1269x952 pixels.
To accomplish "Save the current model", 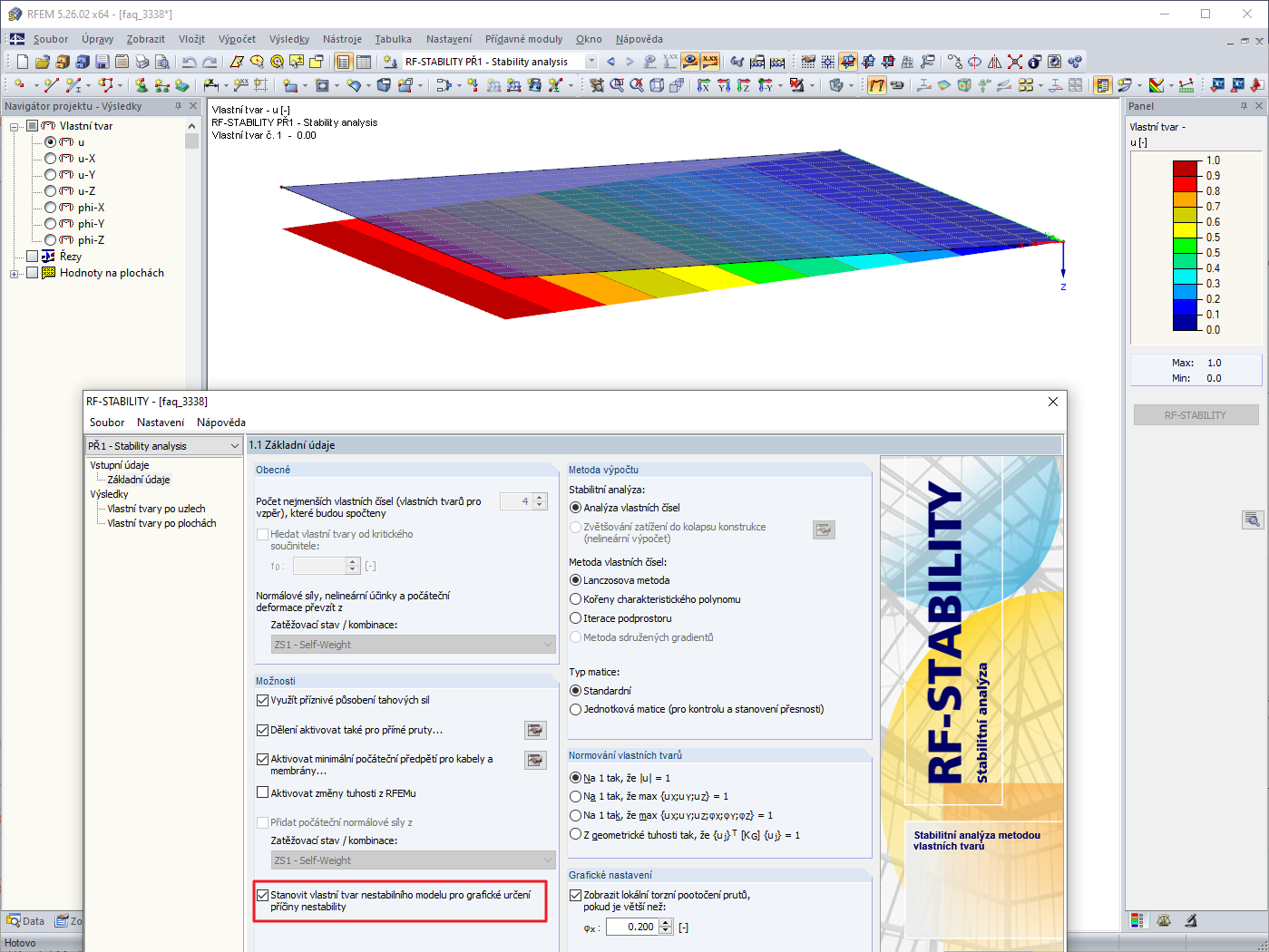I will click(102, 62).
